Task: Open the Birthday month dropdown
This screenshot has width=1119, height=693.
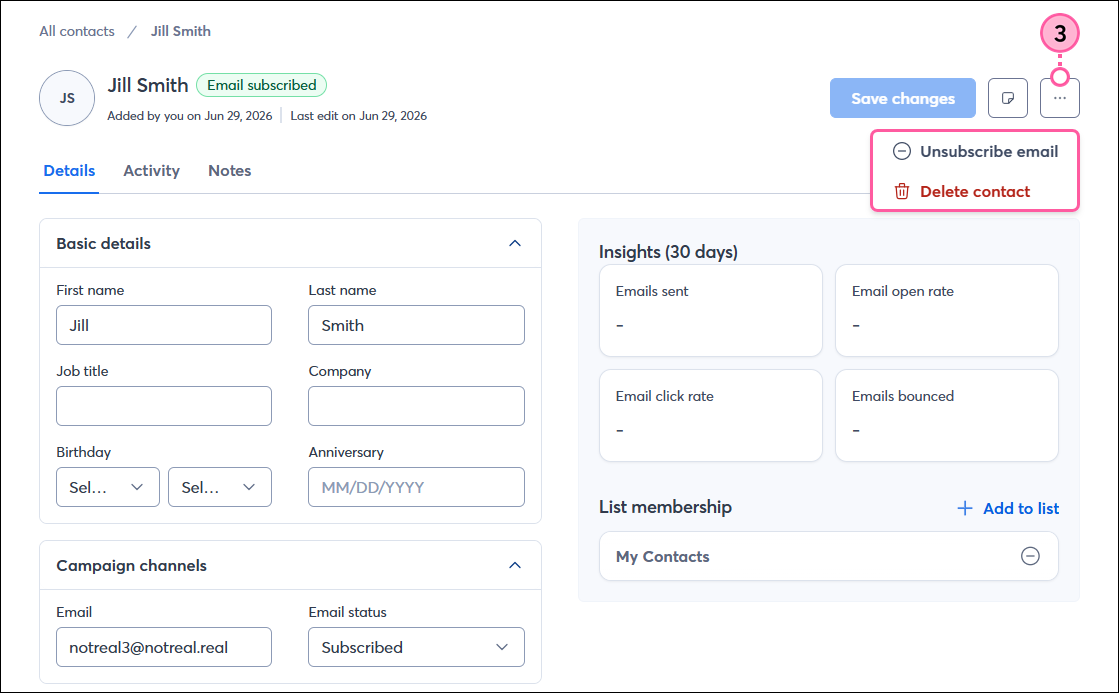Action: (108, 487)
